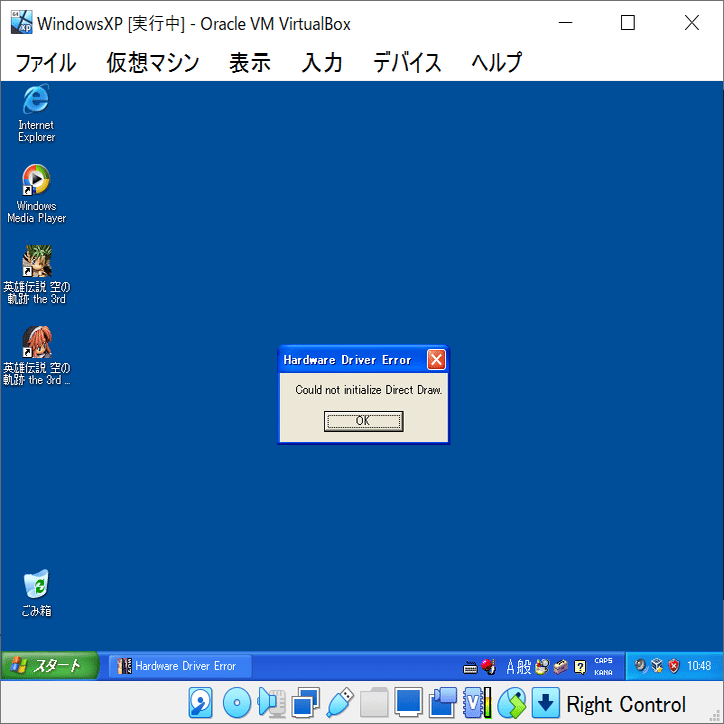Click the network adapter indicator icon
Viewport: 724px width, 724px height.
305,703
